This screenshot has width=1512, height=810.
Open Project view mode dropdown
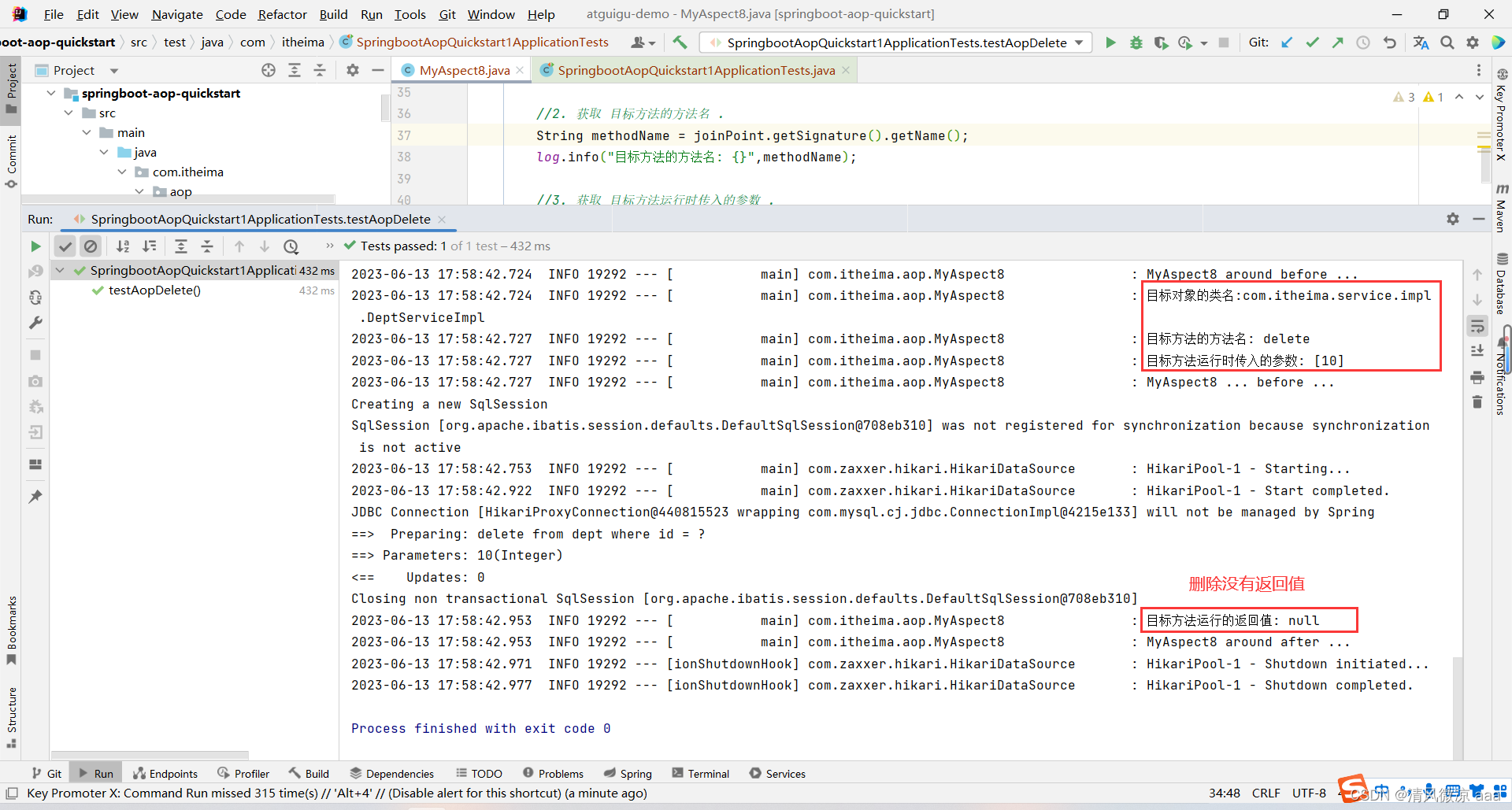[x=114, y=71]
